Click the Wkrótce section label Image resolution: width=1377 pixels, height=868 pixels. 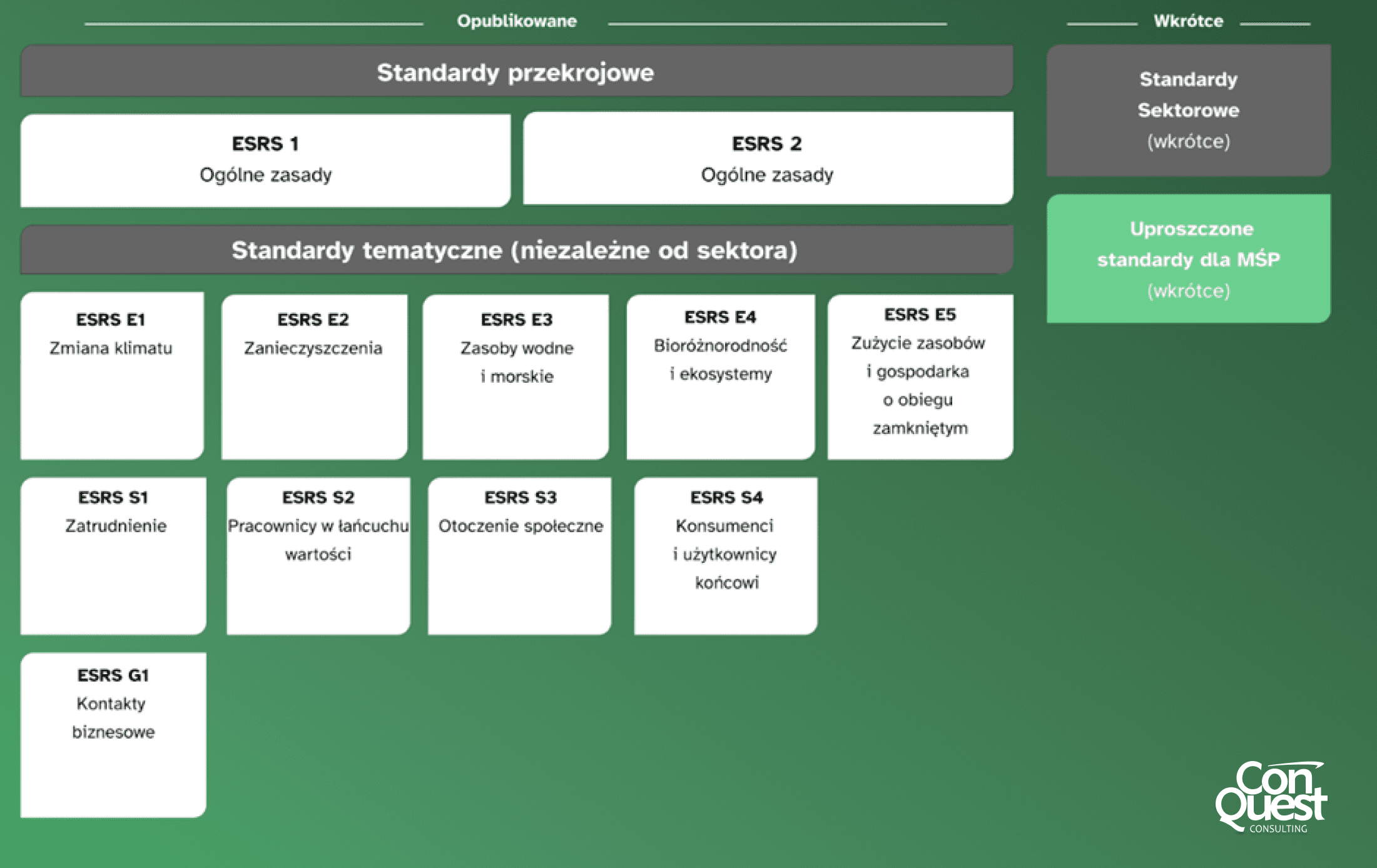point(1188,21)
